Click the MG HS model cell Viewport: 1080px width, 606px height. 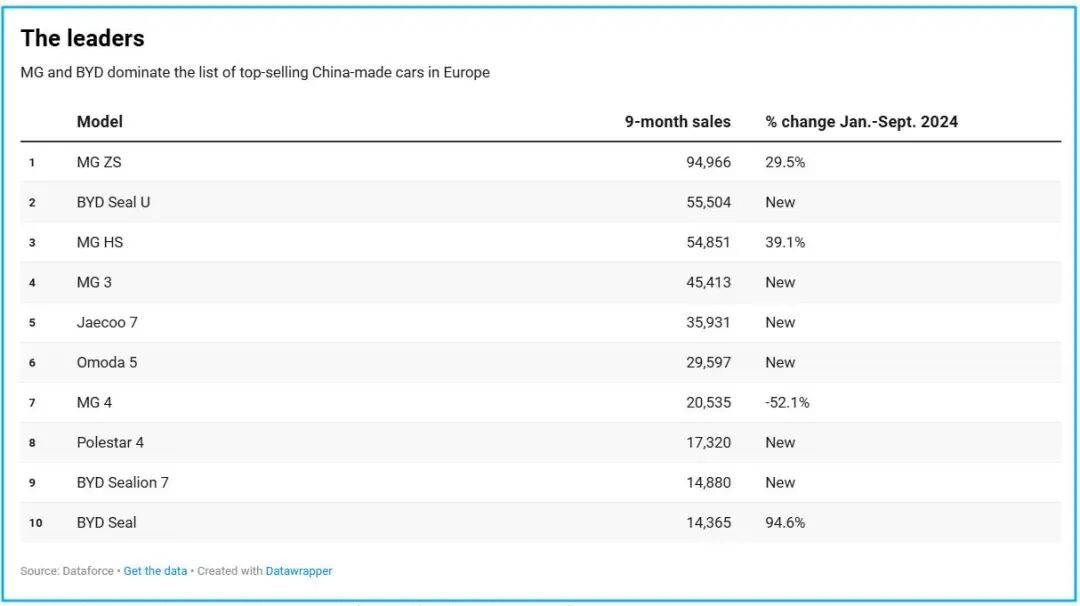100,242
